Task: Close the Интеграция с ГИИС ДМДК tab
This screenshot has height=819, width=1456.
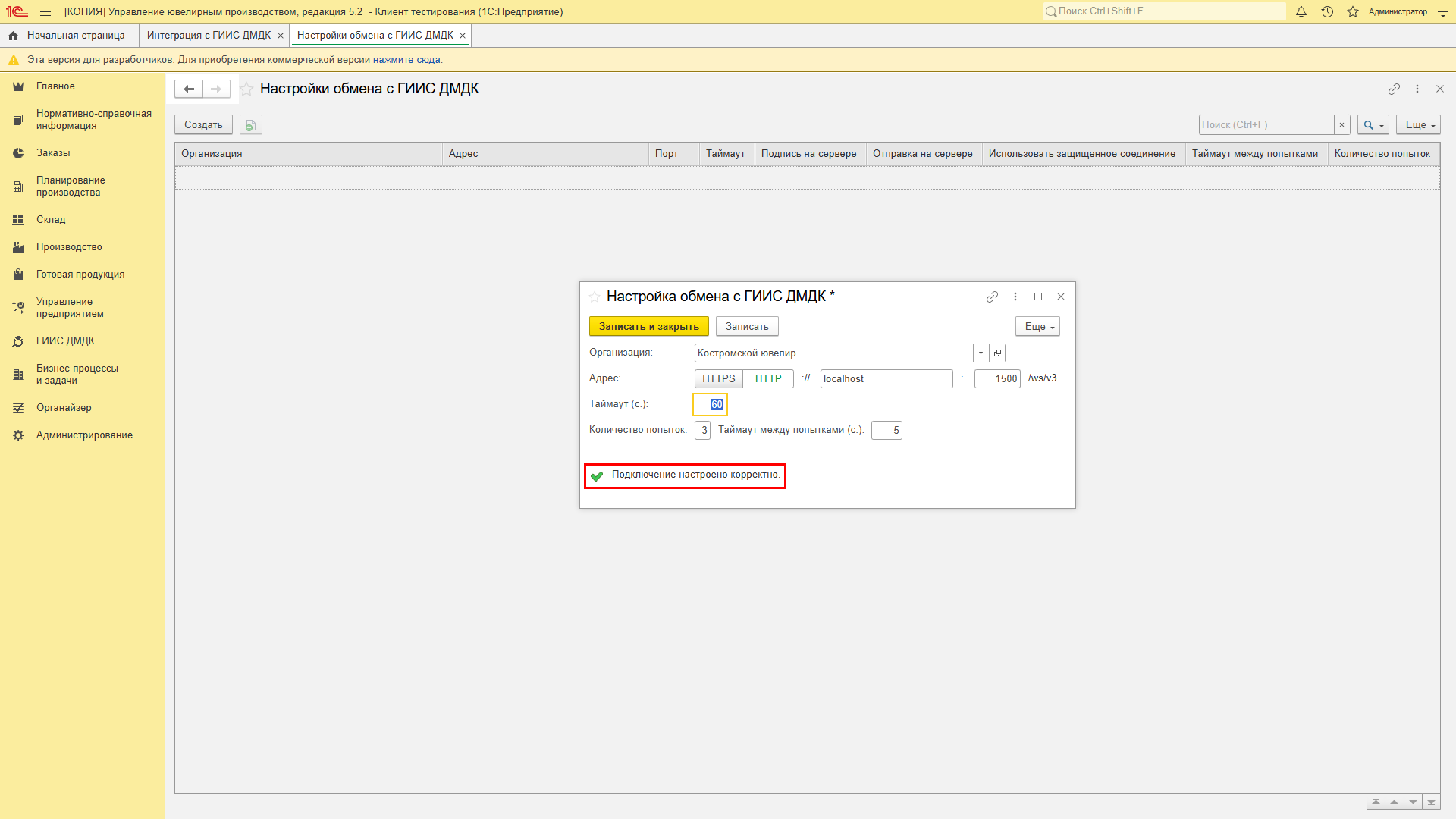Action: point(281,36)
